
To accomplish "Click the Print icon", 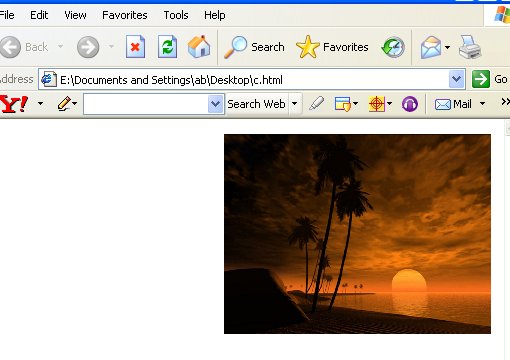I will [x=470, y=47].
